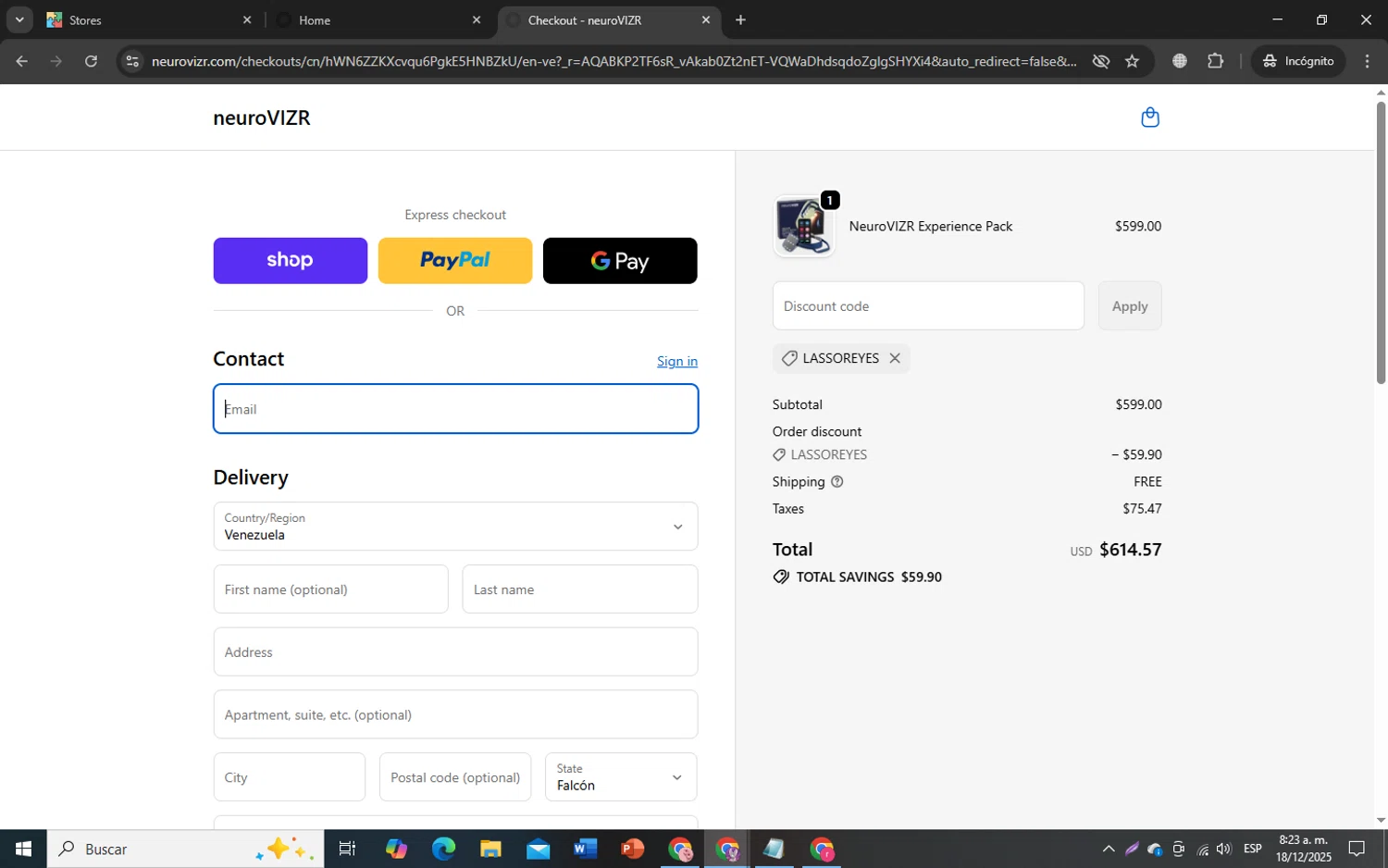The height and width of the screenshot is (868, 1388).
Task: Click the NeuroVIZR Experience Pack thumbnail
Action: [804, 226]
